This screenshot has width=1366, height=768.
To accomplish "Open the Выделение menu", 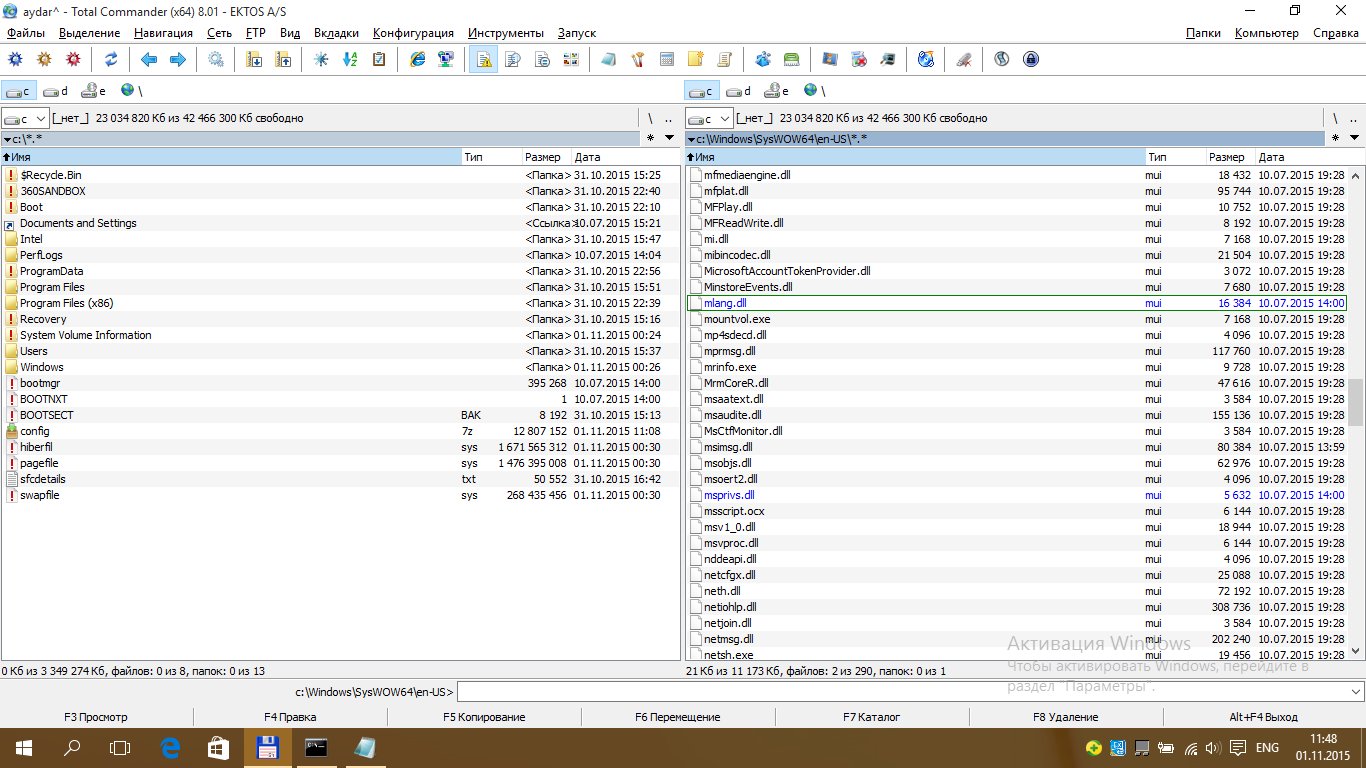I will point(89,33).
